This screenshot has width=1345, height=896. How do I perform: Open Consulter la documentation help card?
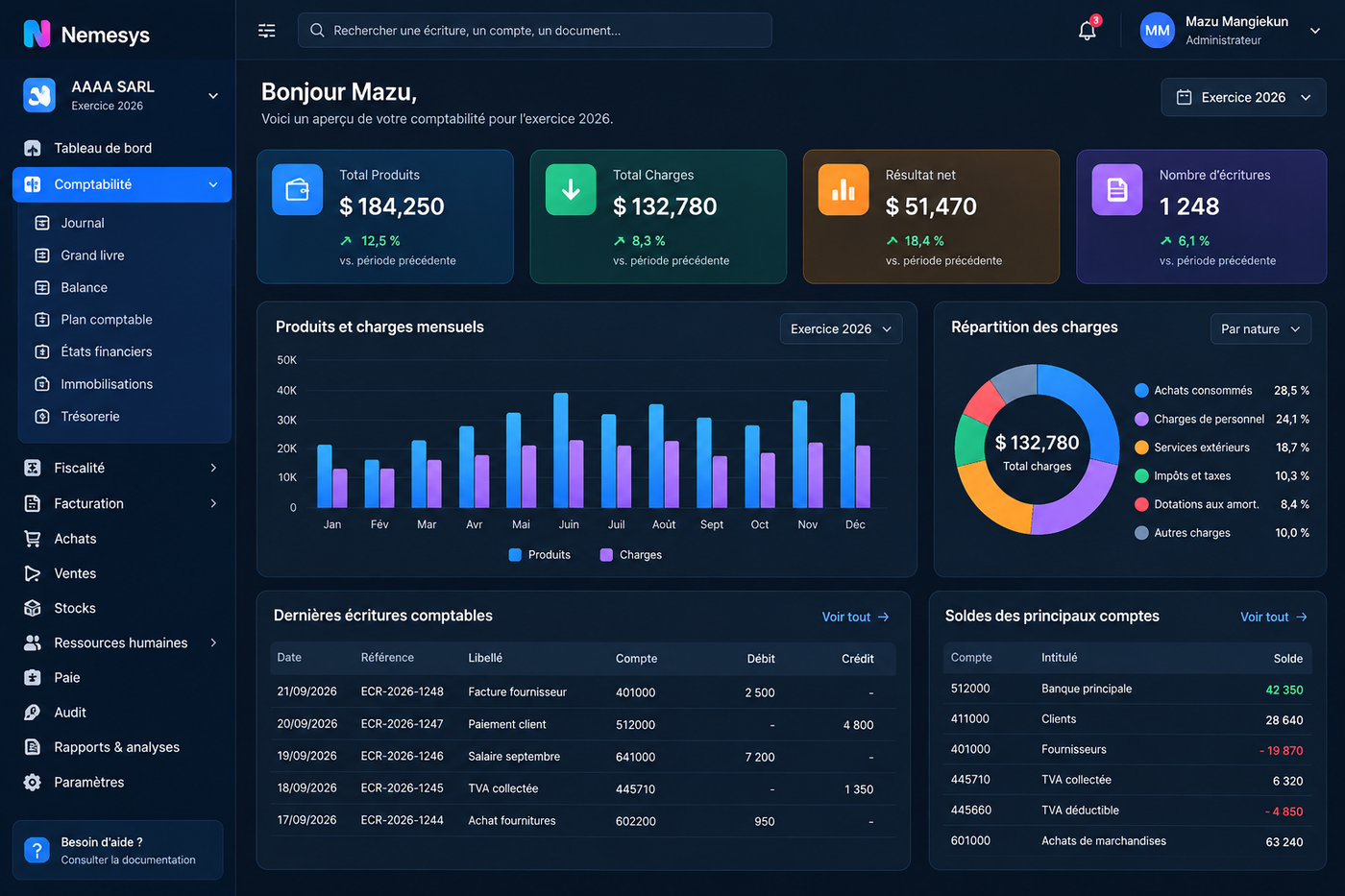(x=118, y=850)
